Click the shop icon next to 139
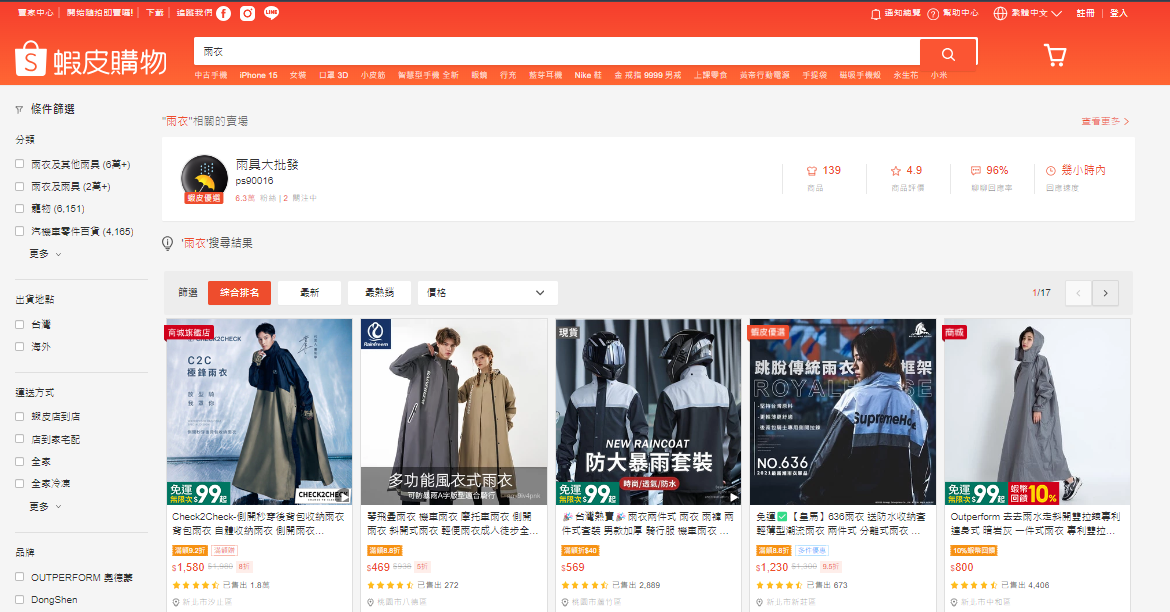The image size is (1170, 612). click(x=812, y=171)
